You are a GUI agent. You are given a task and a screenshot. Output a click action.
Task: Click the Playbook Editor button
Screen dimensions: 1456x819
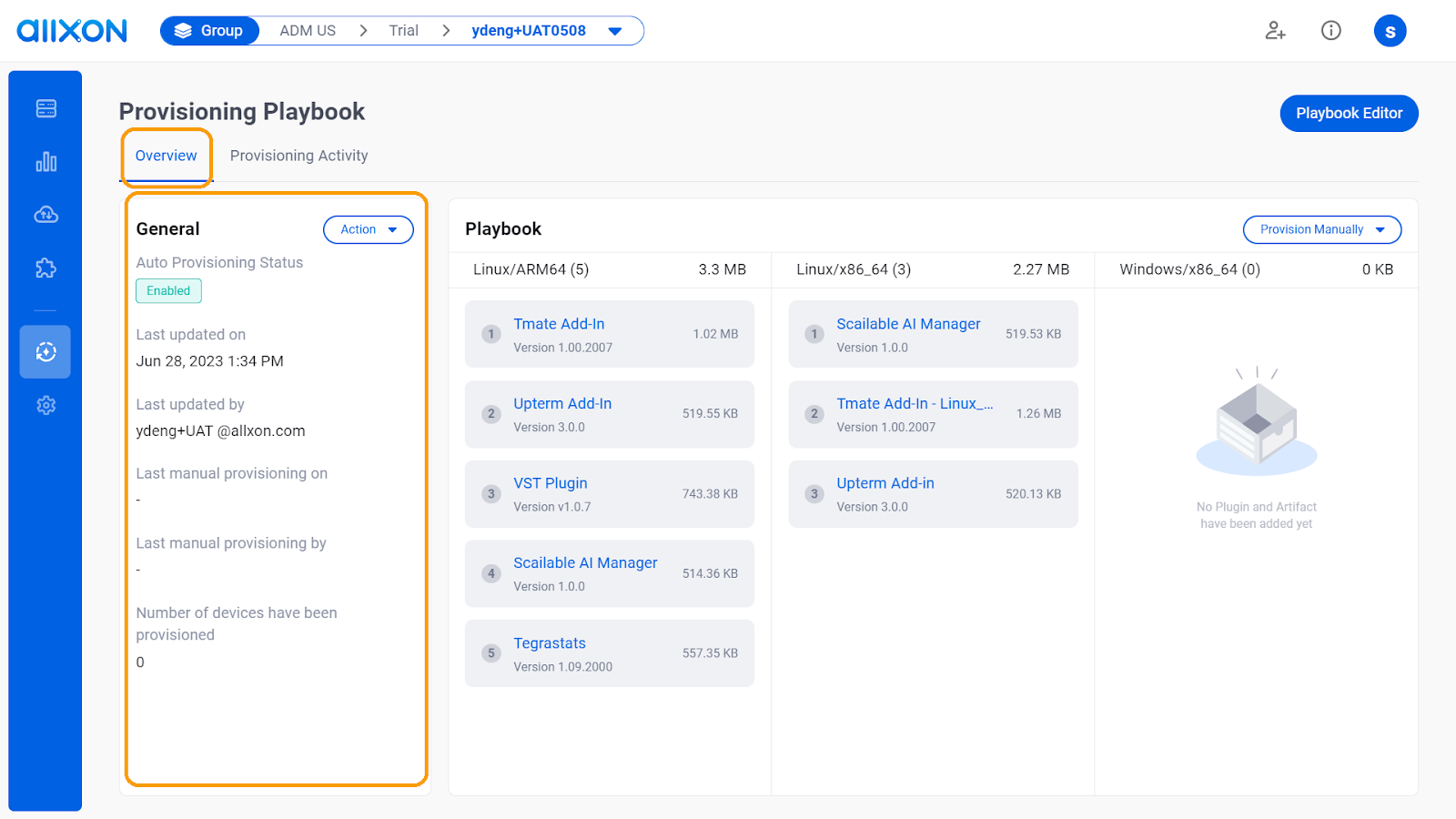pyautogui.click(x=1349, y=113)
